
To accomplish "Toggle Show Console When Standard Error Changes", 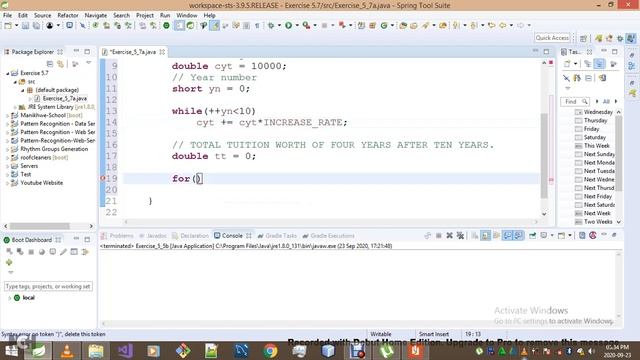I will point(518,236).
